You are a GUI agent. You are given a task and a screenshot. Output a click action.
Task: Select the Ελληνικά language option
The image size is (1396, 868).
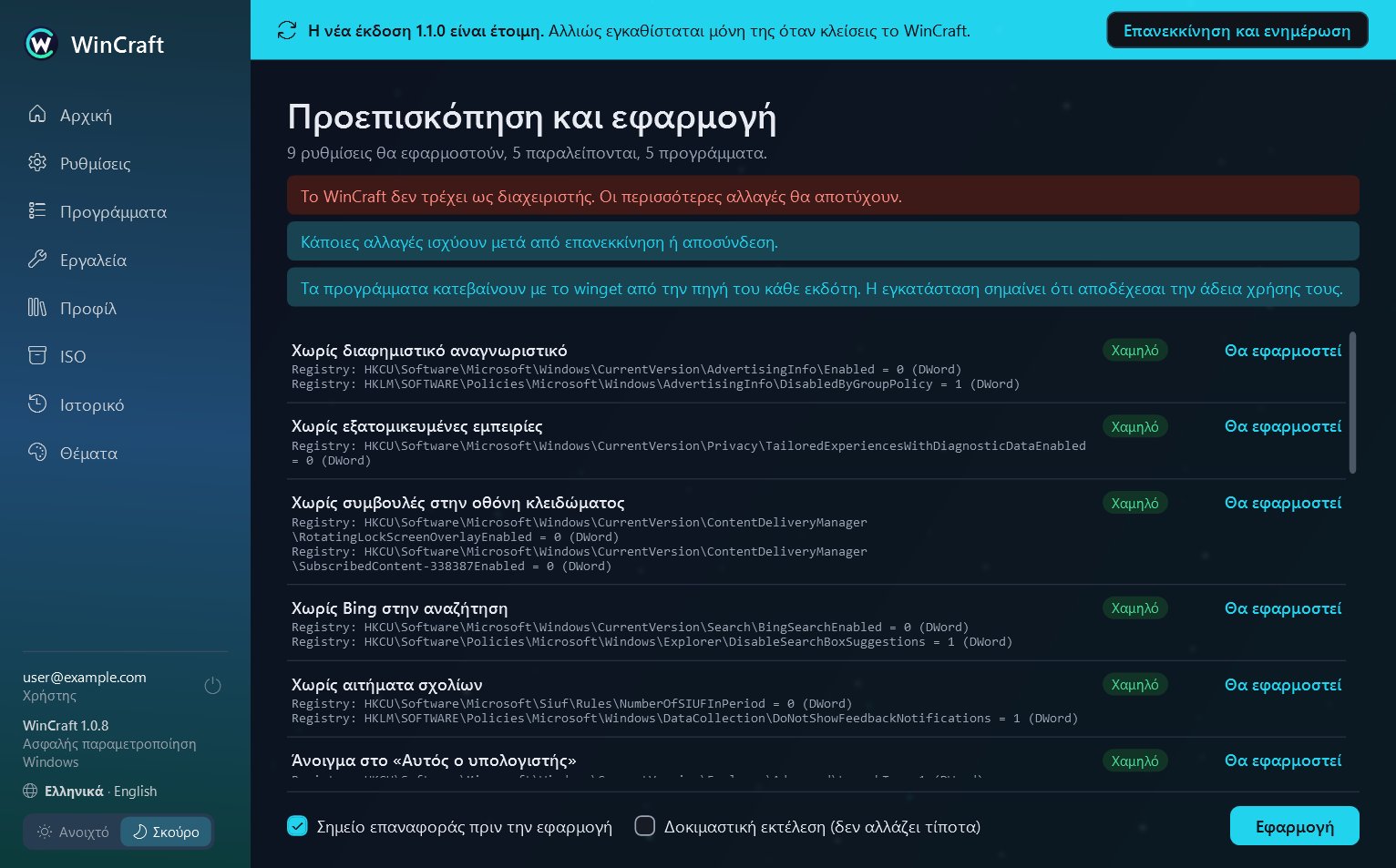[x=74, y=791]
